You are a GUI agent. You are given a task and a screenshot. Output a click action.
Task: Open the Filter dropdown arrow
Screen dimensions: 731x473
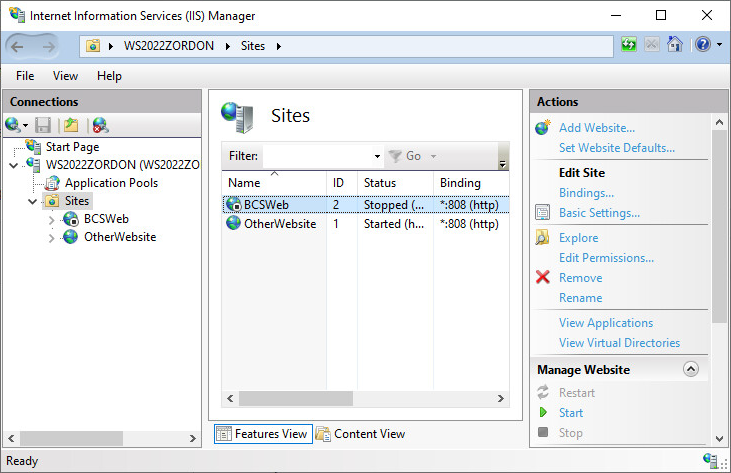tap(377, 157)
